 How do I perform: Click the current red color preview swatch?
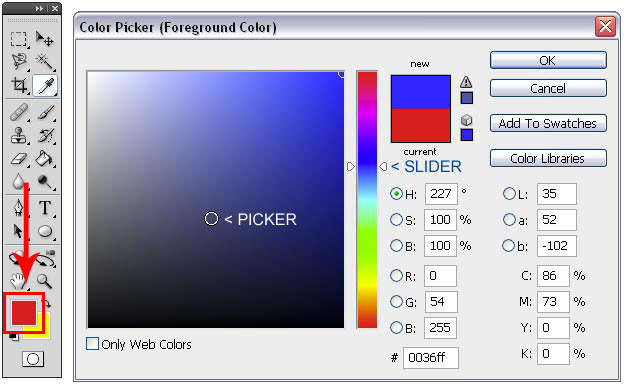[421, 125]
